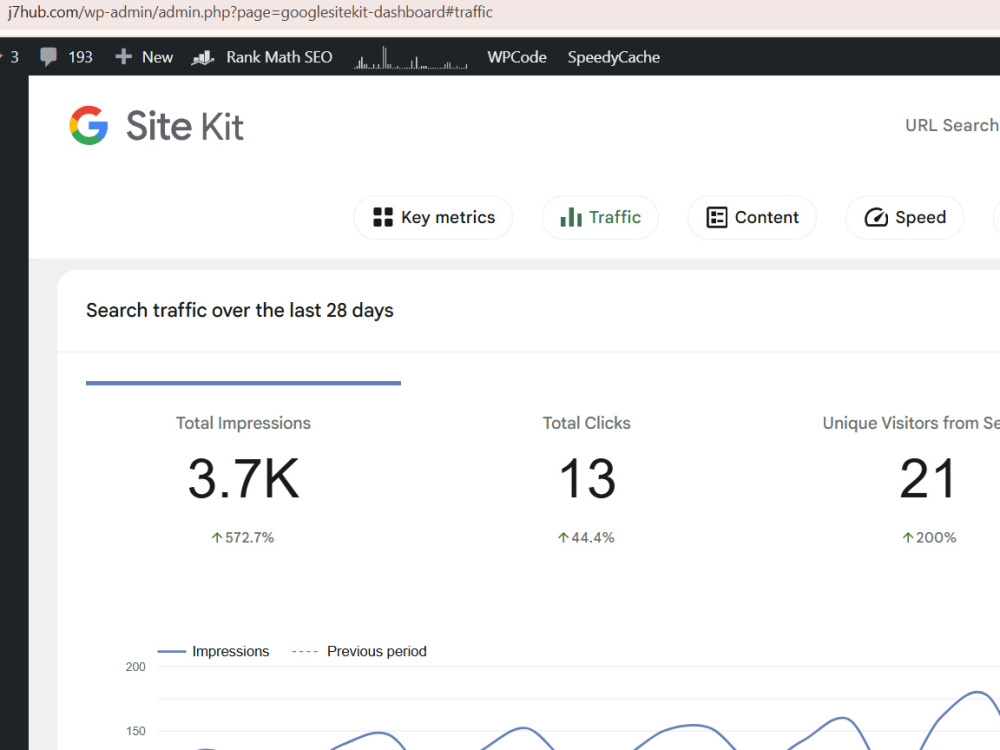1000x750 pixels.
Task: Open the Rank Math SEO menu
Action: 262,57
